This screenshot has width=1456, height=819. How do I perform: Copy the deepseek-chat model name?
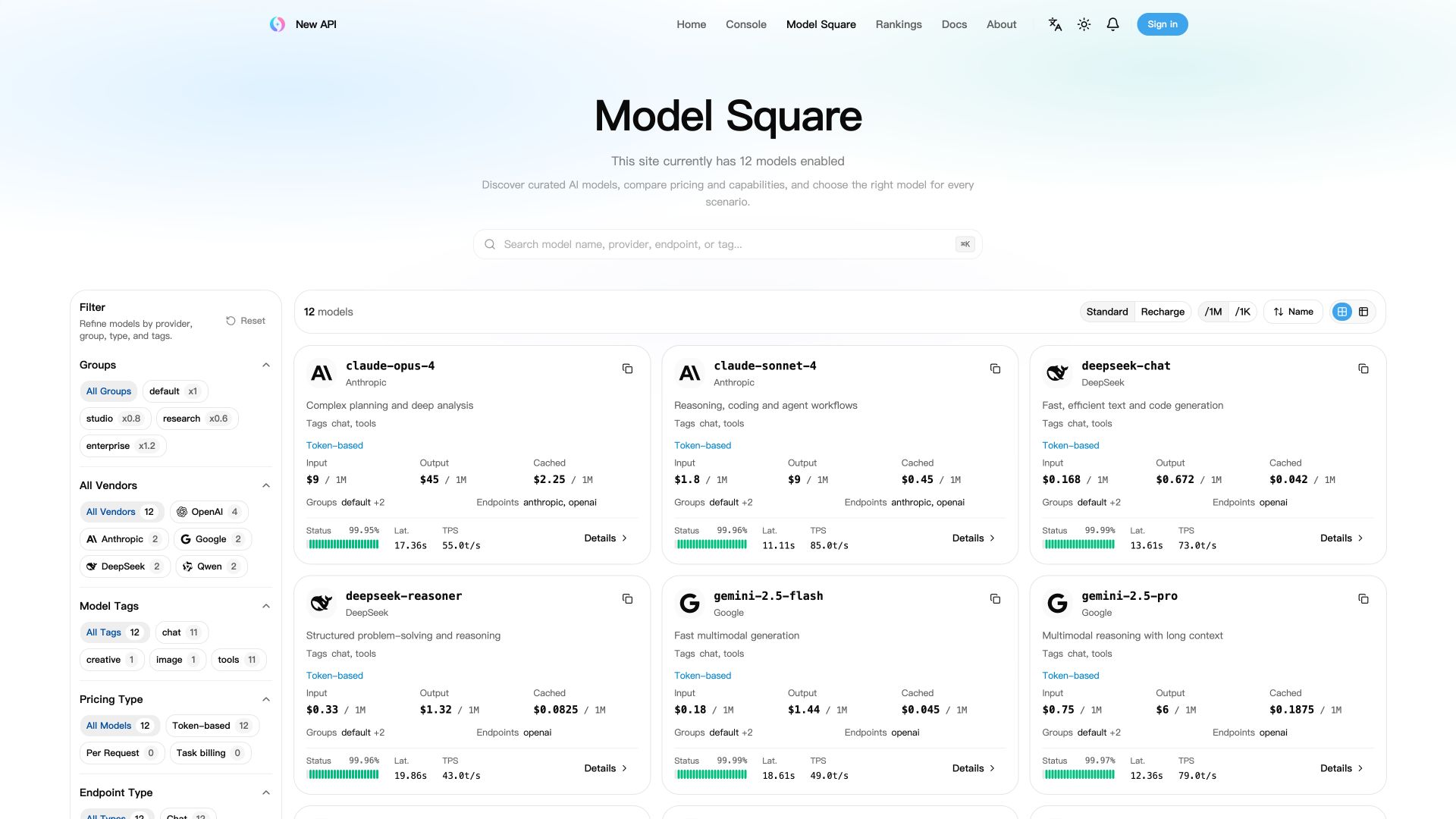coord(1363,369)
